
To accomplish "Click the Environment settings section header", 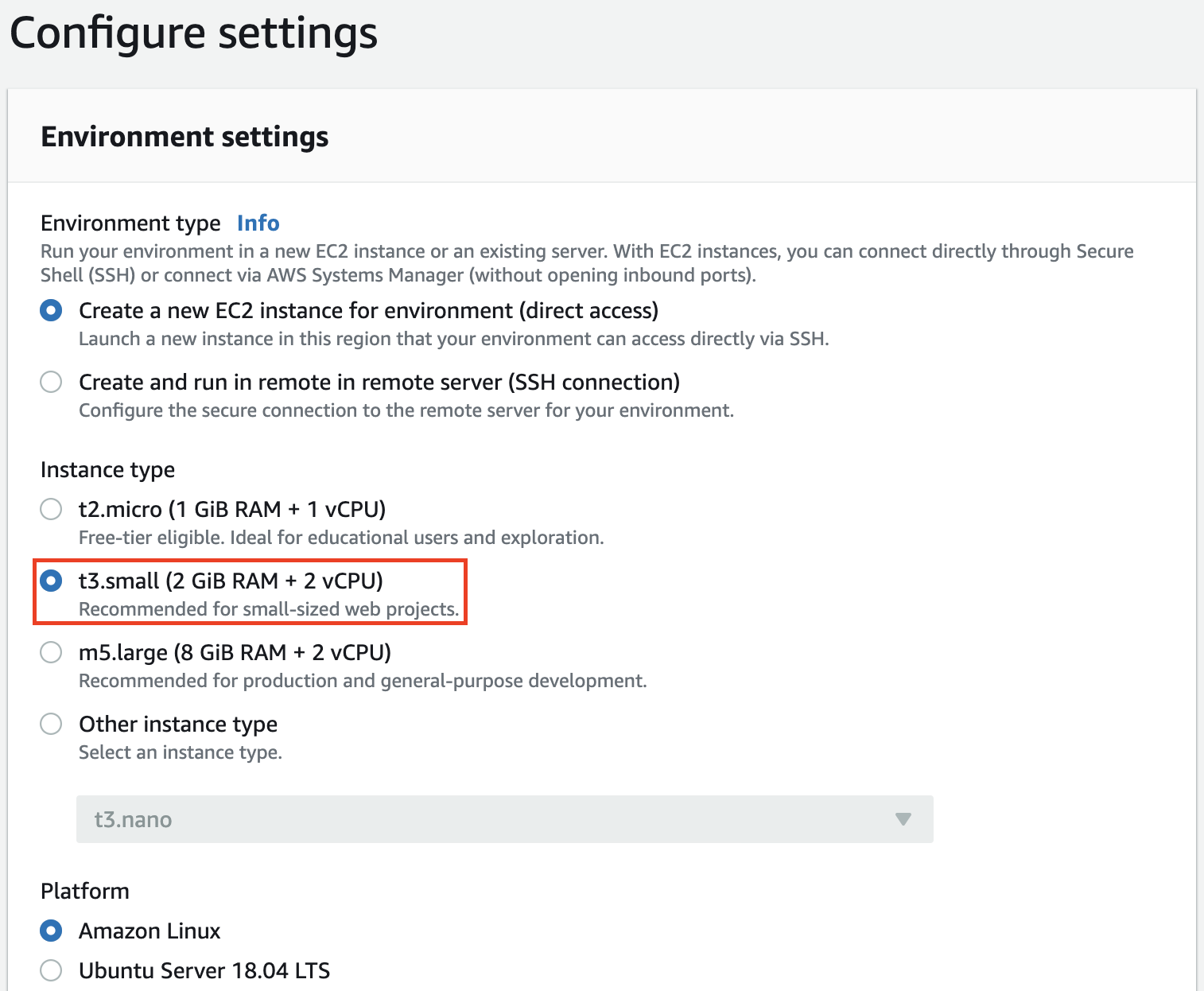I will pos(184,137).
